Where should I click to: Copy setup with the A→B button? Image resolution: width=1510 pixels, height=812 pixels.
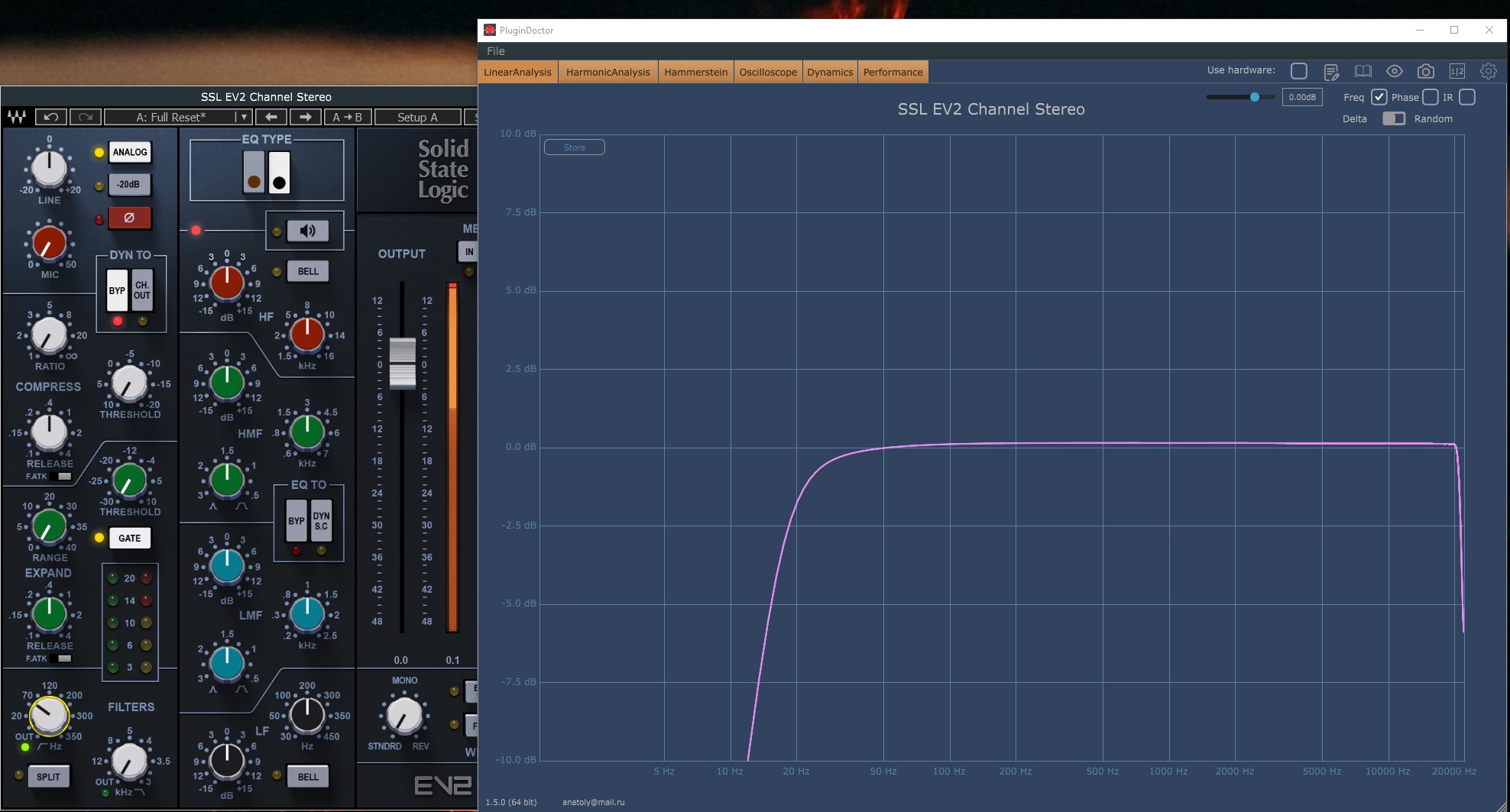(x=348, y=117)
